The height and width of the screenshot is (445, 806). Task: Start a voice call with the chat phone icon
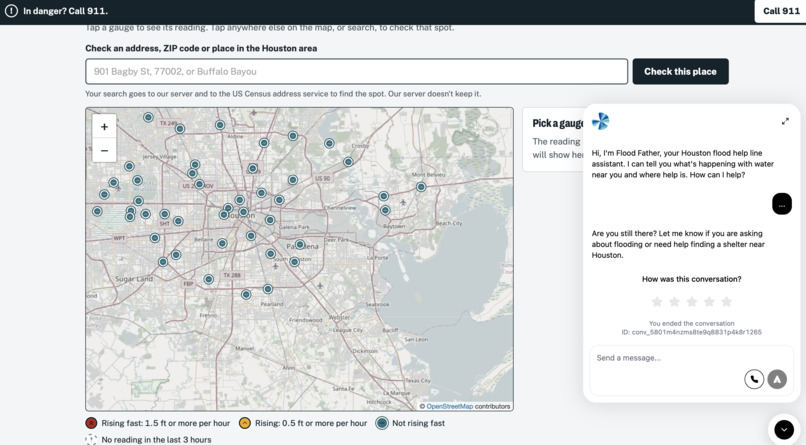pyautogui.click(x=754, y=379)
